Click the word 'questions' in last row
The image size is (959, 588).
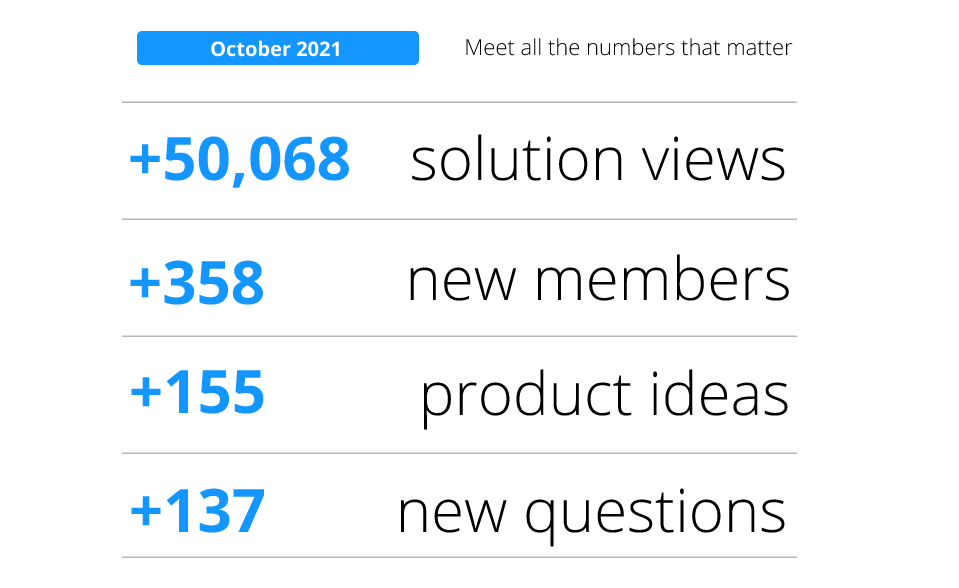[656, 515]
